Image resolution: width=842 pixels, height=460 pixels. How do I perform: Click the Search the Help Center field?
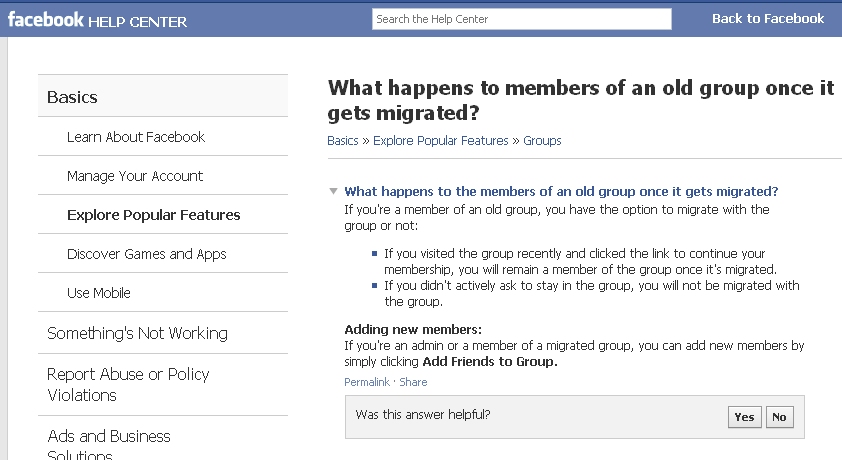[521, 19]
